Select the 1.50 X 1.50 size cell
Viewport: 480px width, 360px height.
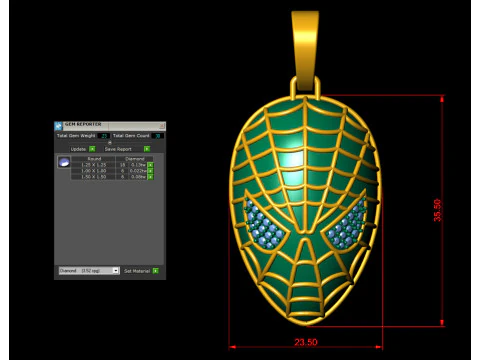tap(93, 177)
